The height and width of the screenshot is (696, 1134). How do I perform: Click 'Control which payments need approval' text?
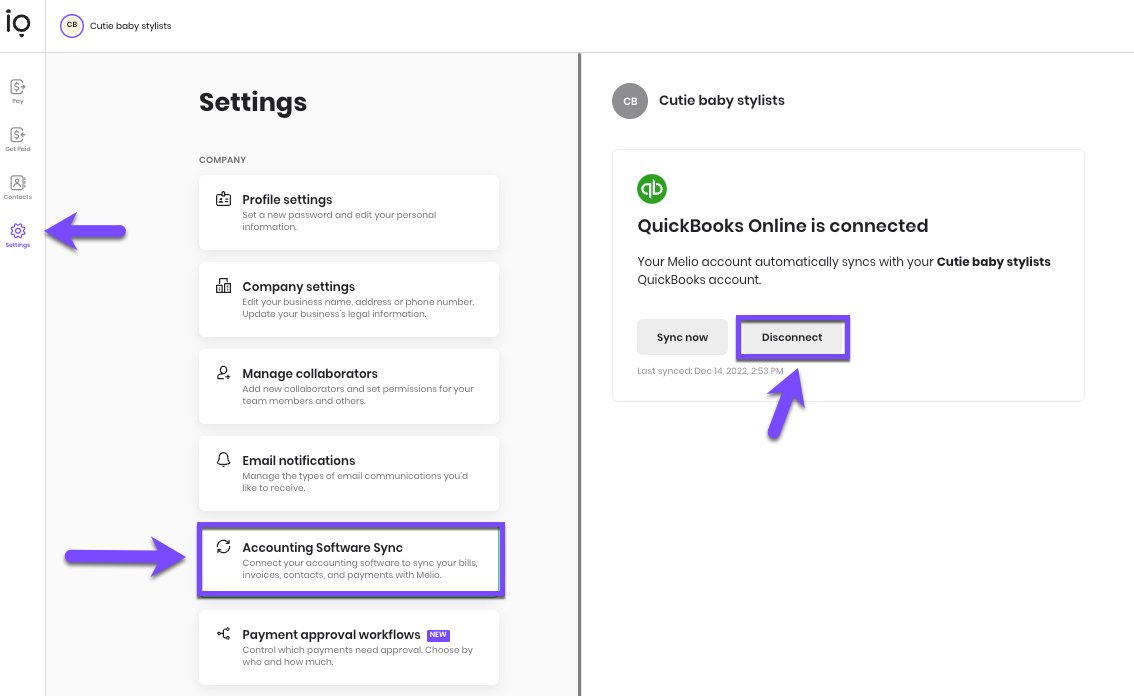[x=357, y=655]
